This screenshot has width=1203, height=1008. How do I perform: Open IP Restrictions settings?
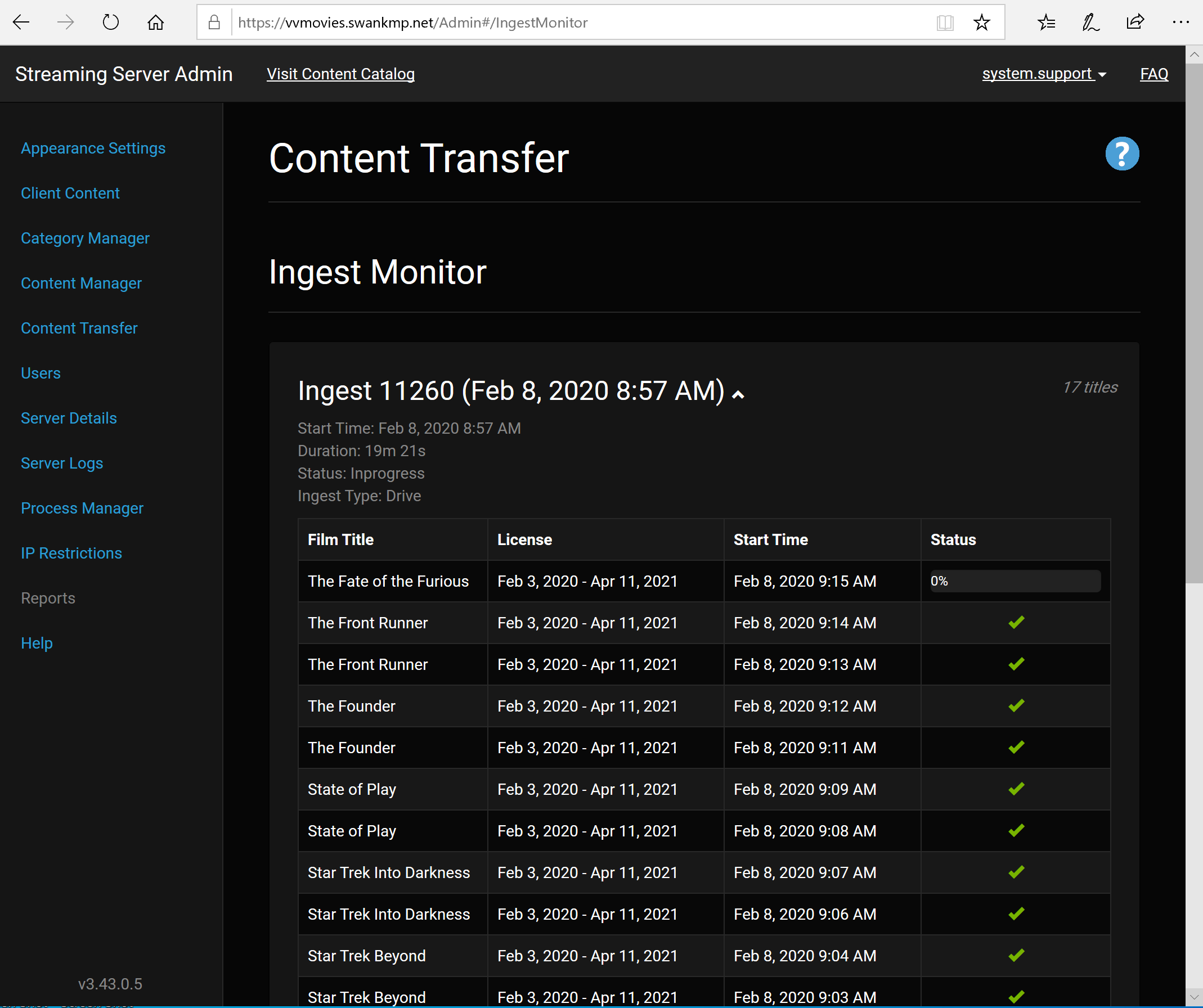point(71,553)
